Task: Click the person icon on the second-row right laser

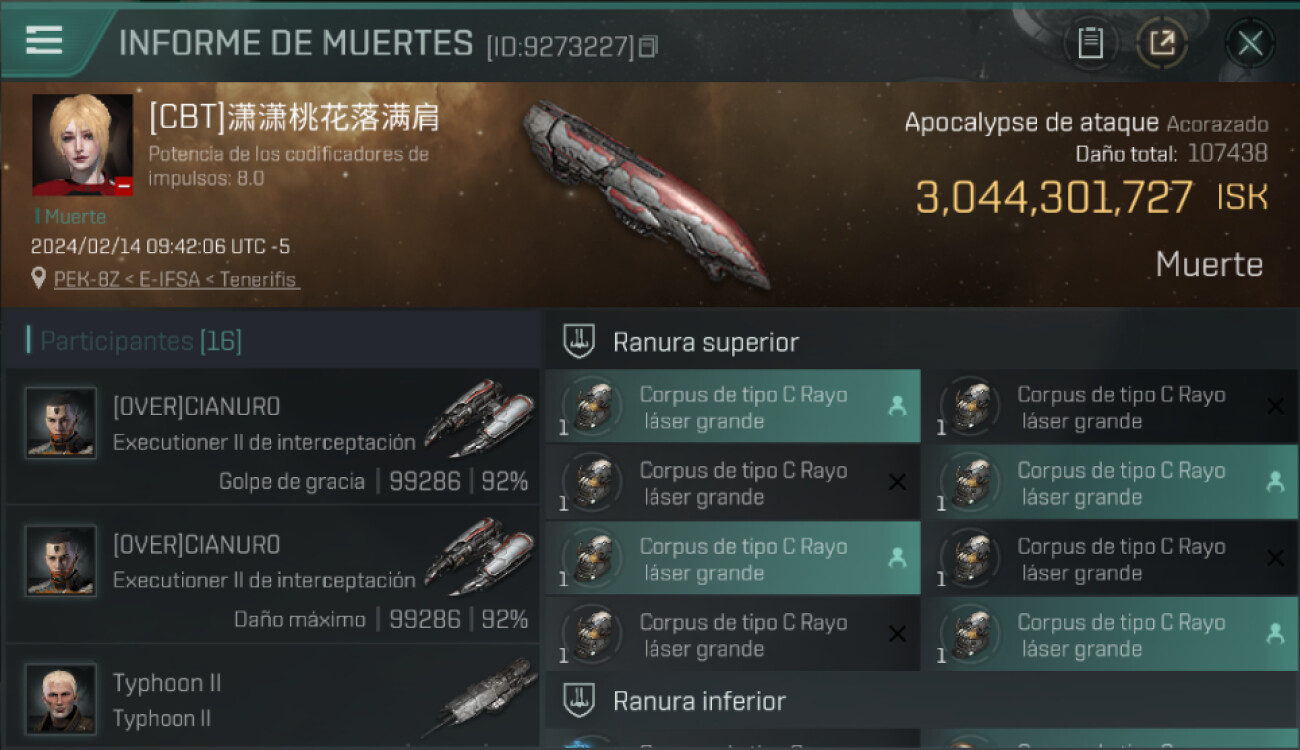Action: pos(1275,482)
